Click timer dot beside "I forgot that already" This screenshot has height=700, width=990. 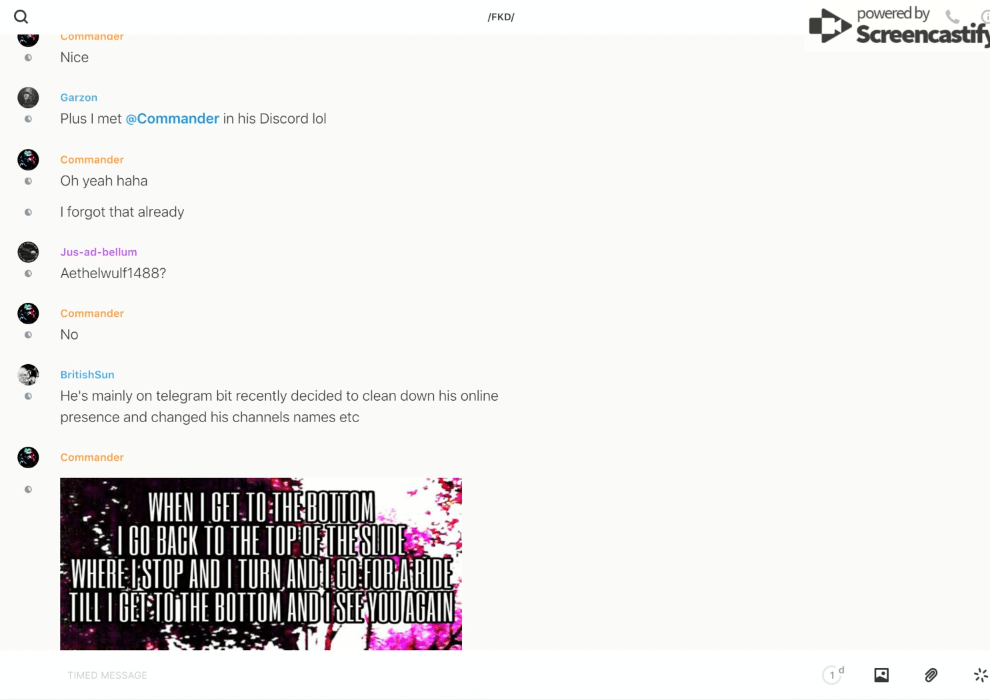28,212
